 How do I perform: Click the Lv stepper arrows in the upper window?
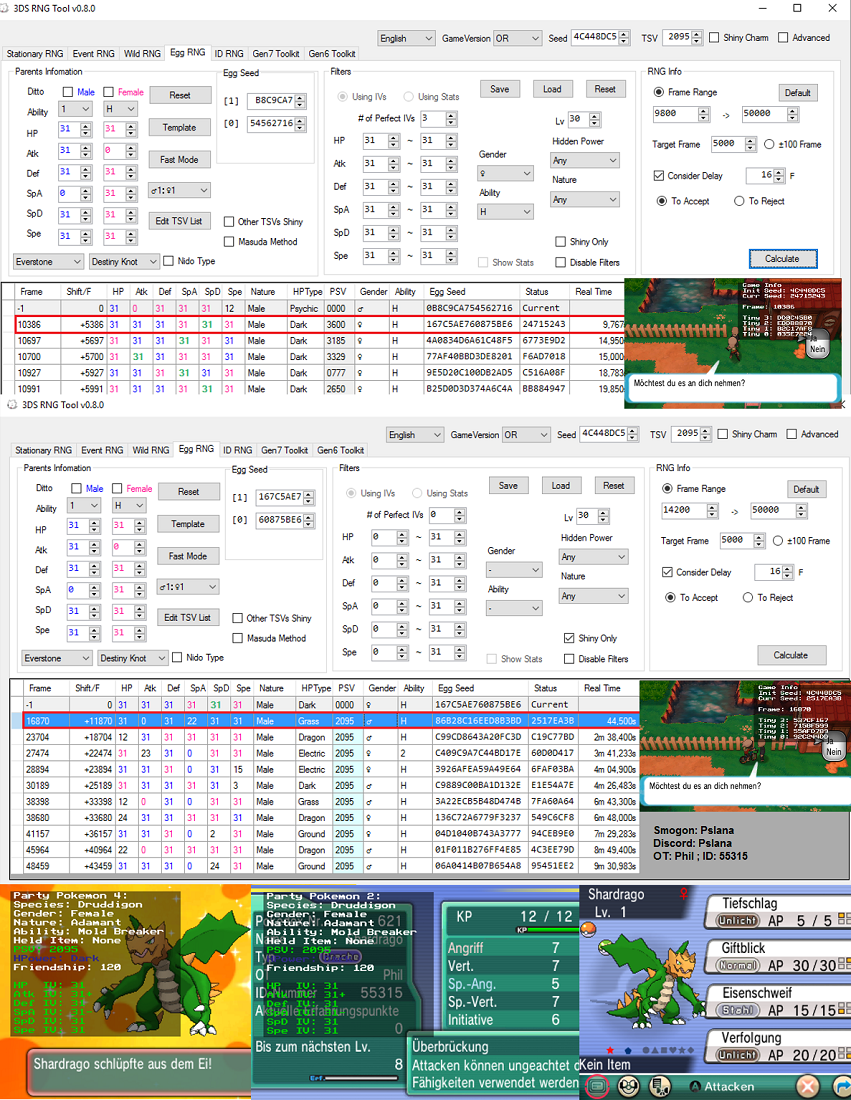[595, 120]
